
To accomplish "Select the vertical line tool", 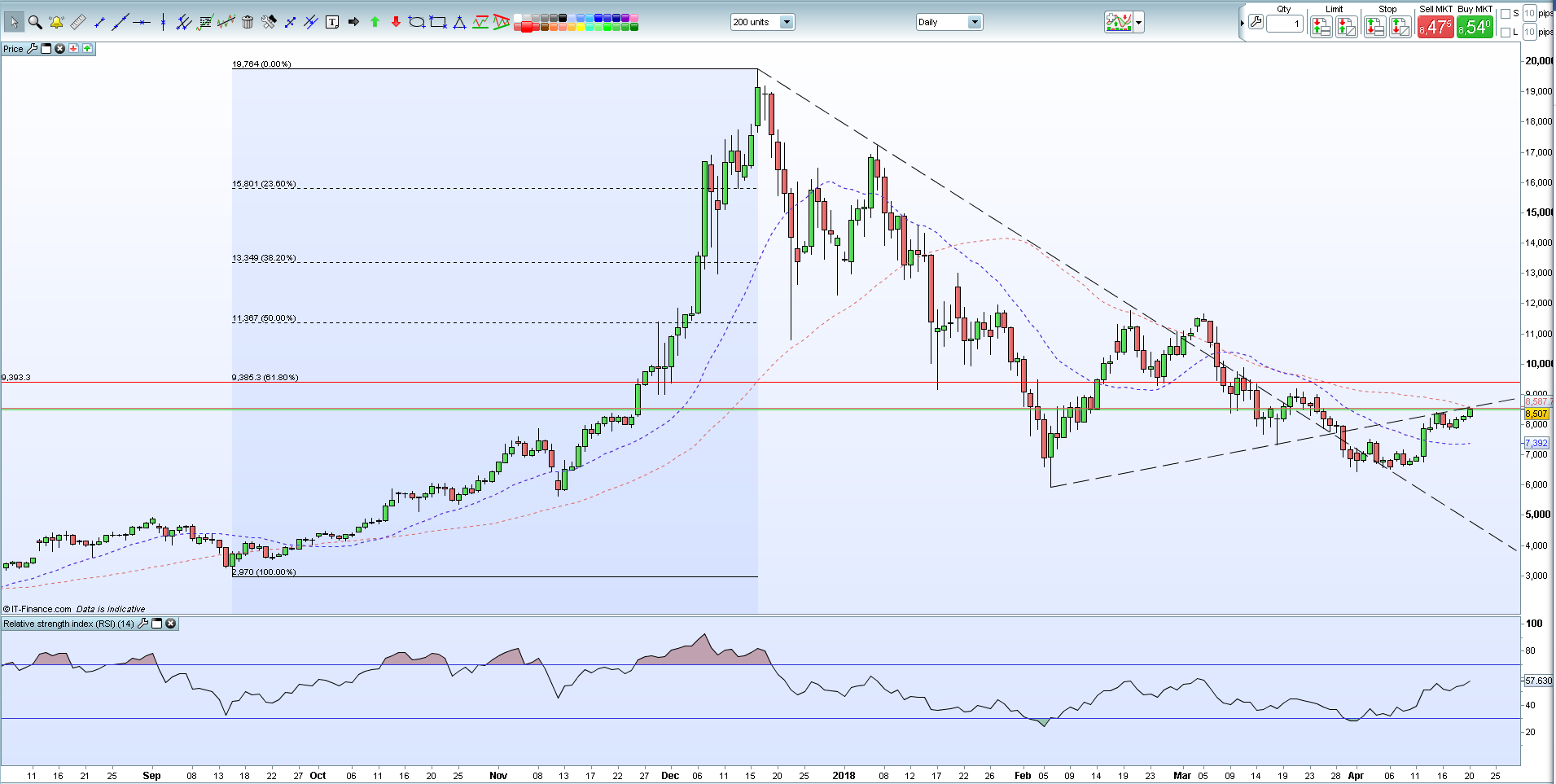I will (x=163, y=23).
